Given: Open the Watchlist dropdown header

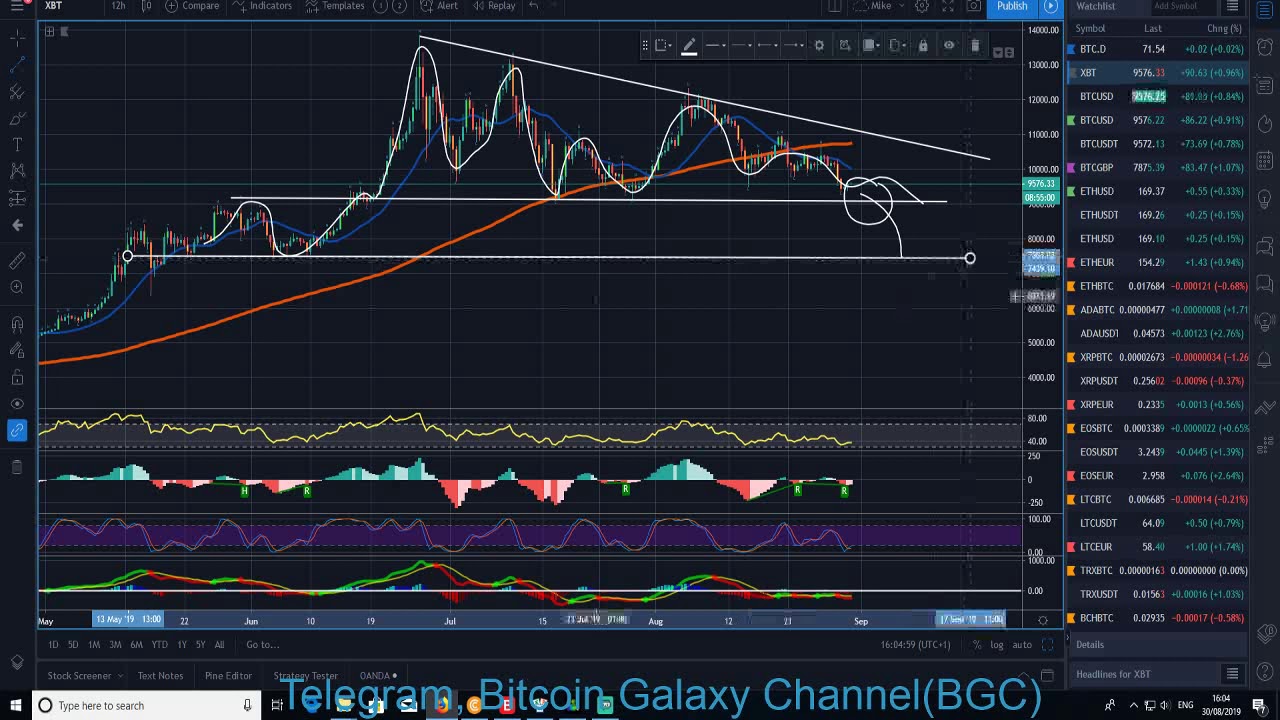Looking at the screenshot, I should tap(1095, 6).
